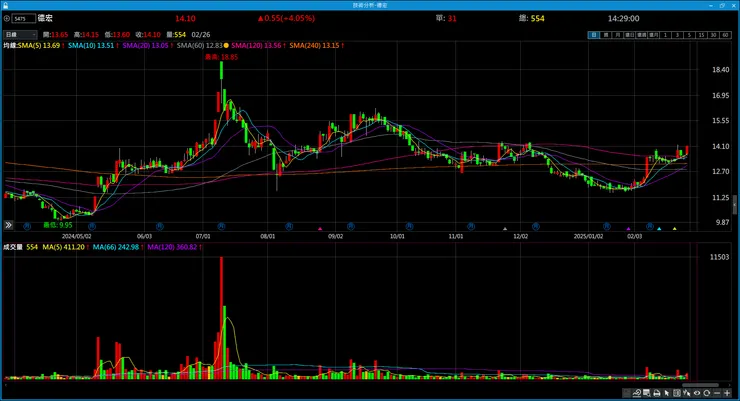Click the gray triangle marker on timeline

(x=505, y=229)
